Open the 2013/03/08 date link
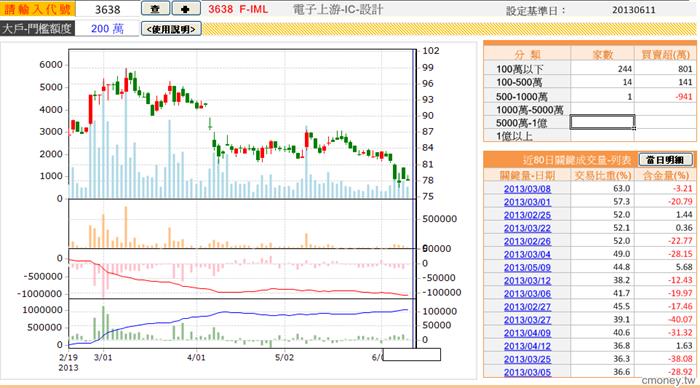The height and width of the screenshot is (388, 700). (x=527, y=189)
